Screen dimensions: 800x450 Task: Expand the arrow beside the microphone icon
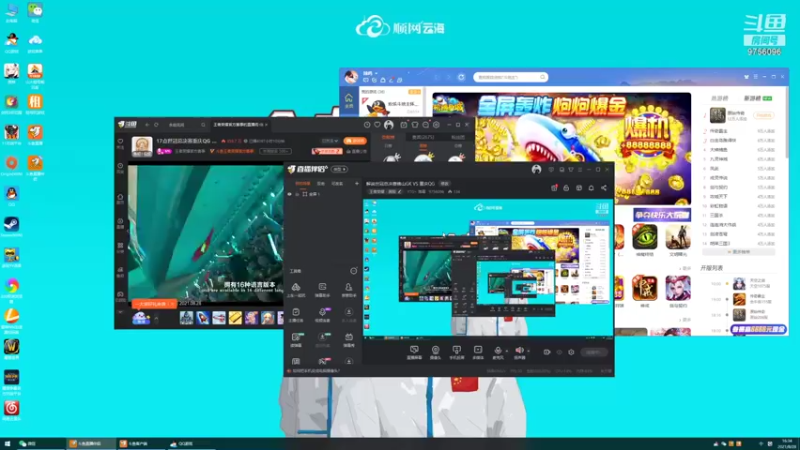(x=506, y=351)
